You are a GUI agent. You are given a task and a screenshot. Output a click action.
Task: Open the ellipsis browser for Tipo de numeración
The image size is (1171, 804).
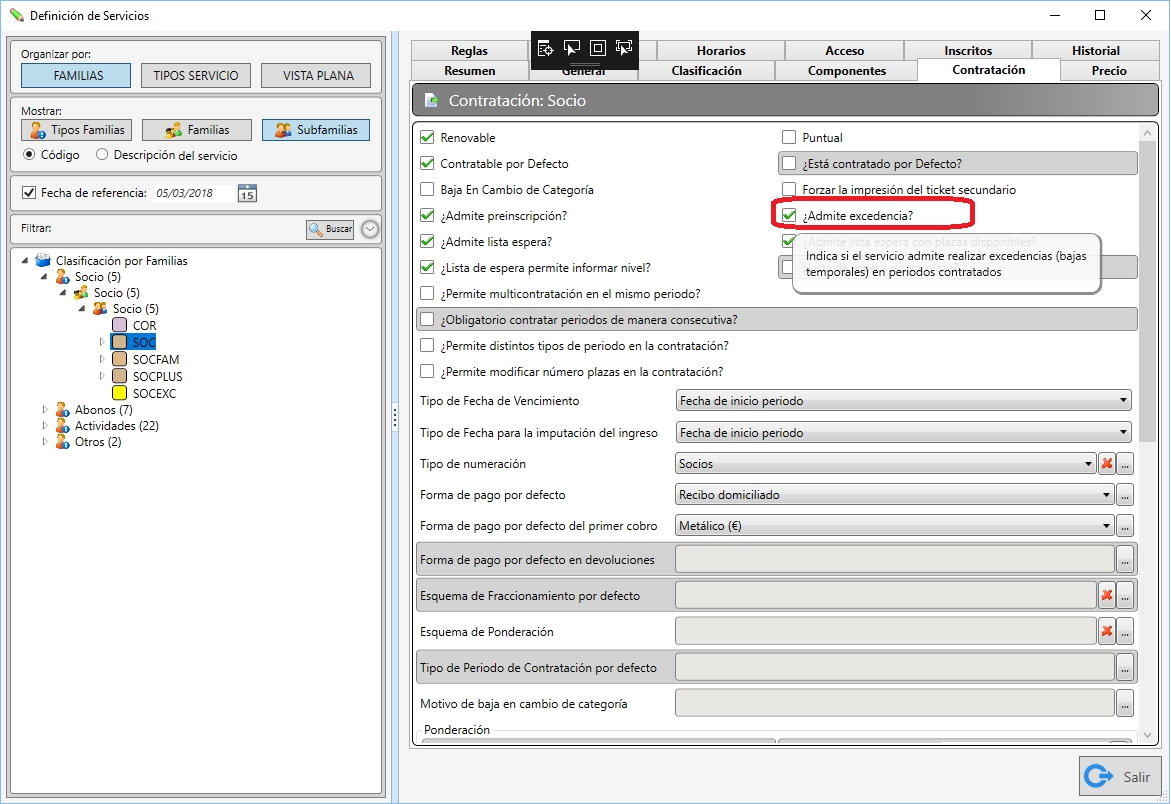pyautogui.click(x=1125, y=464)
